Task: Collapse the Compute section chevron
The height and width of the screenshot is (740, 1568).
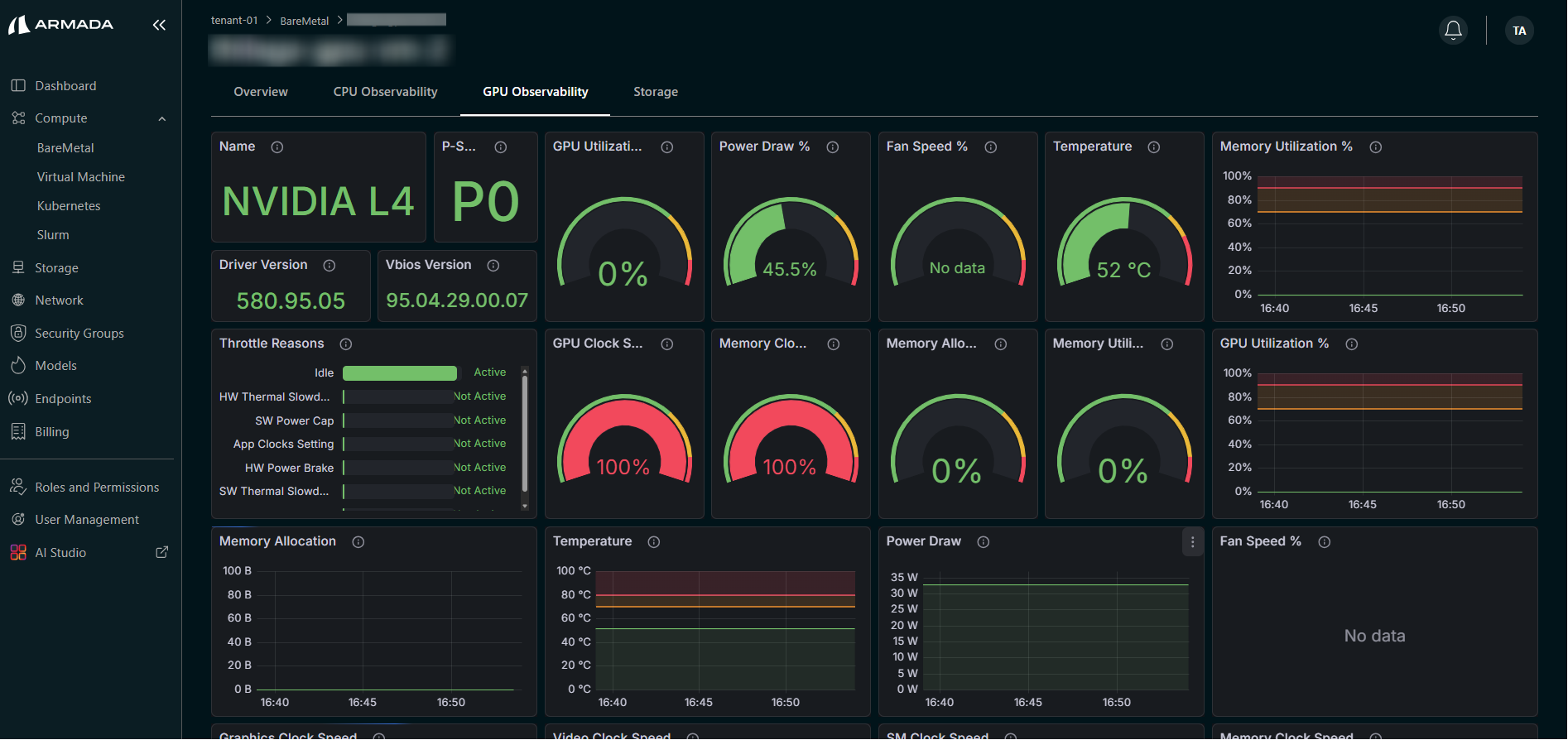Action: click(x=162, y=118)
